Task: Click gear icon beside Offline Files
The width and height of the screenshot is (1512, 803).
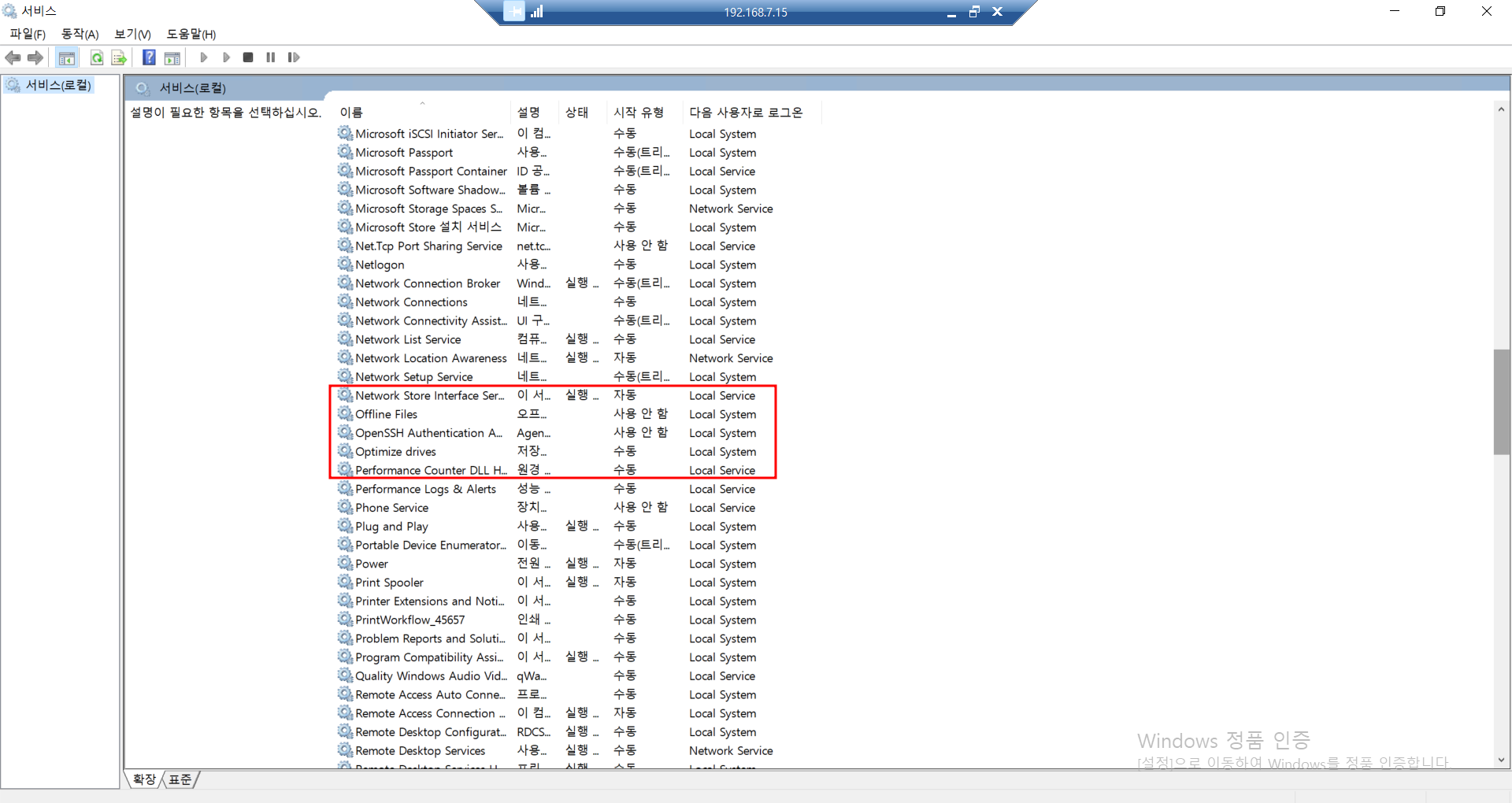Action: [345, 414]
